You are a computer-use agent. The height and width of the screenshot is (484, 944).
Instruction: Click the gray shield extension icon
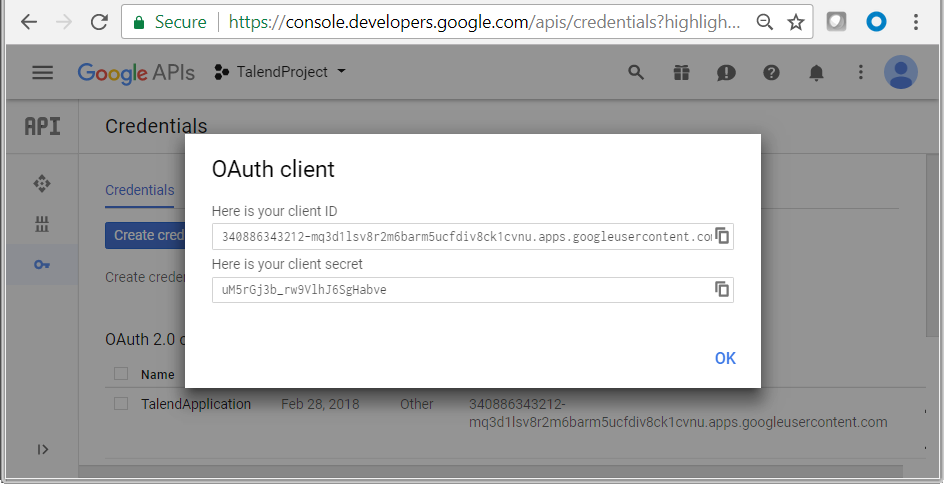point(836,22)
